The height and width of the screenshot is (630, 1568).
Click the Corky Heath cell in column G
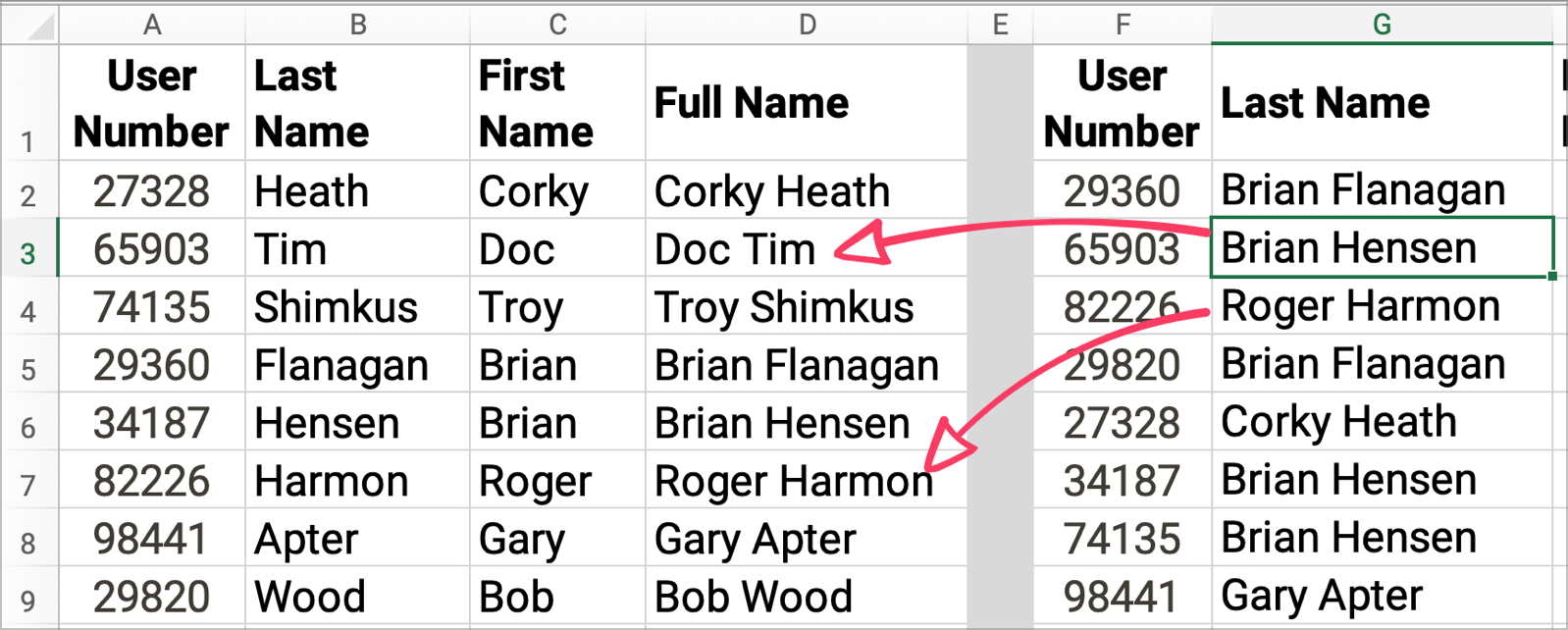(1382, 422)
